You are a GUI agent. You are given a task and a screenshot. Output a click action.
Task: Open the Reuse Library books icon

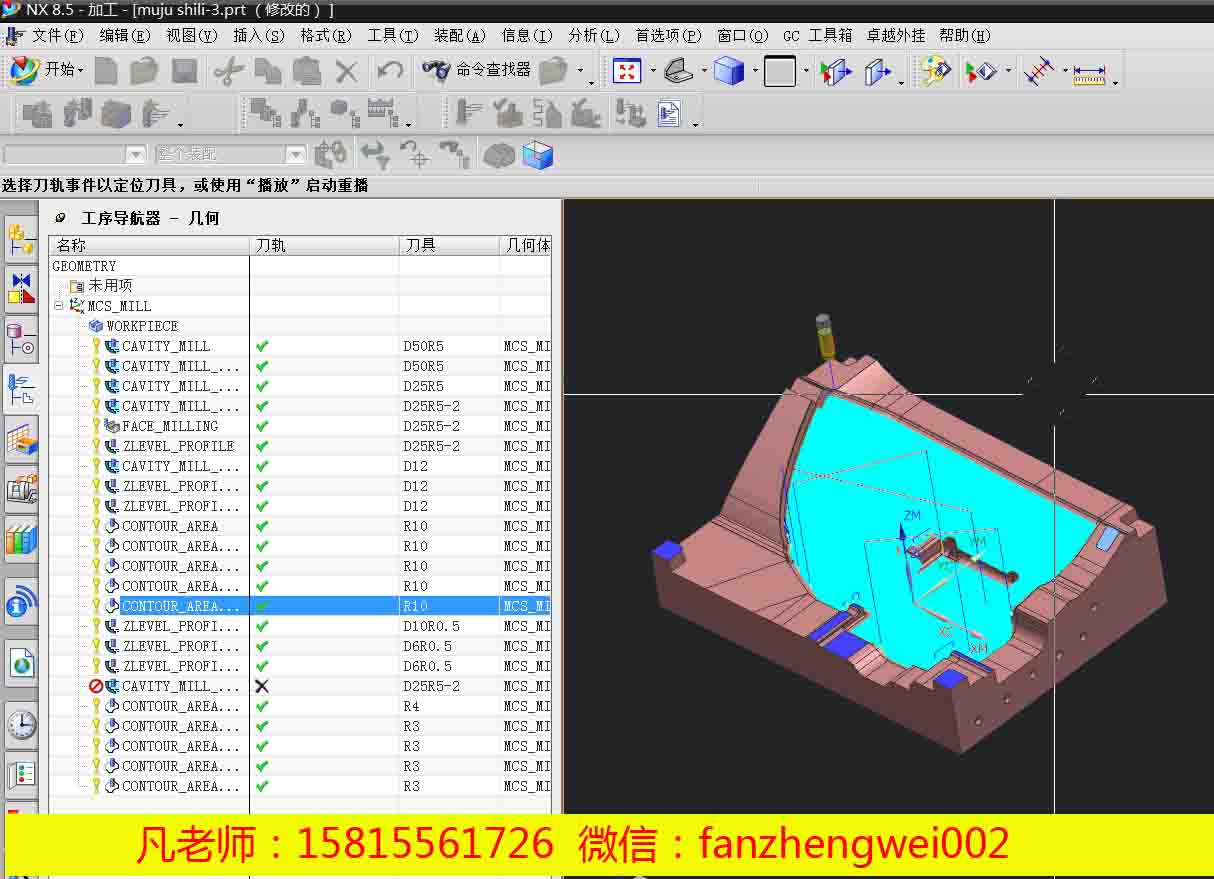click(21, 539)
